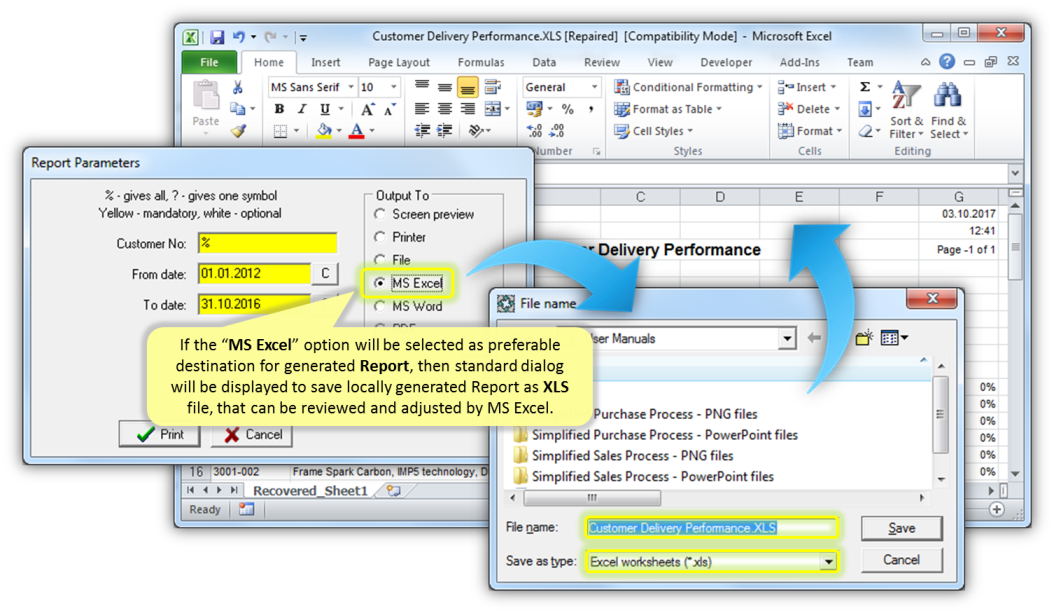
Task: Switch to the Formulas tab
Action: pos(481,62)
